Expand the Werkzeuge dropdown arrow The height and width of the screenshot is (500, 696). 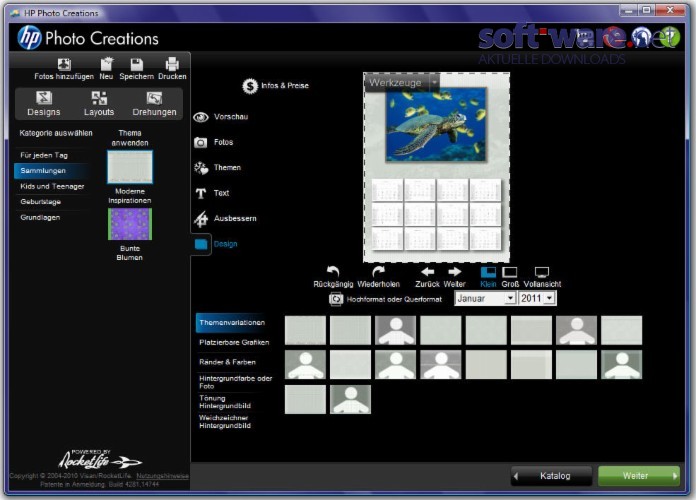435,82
